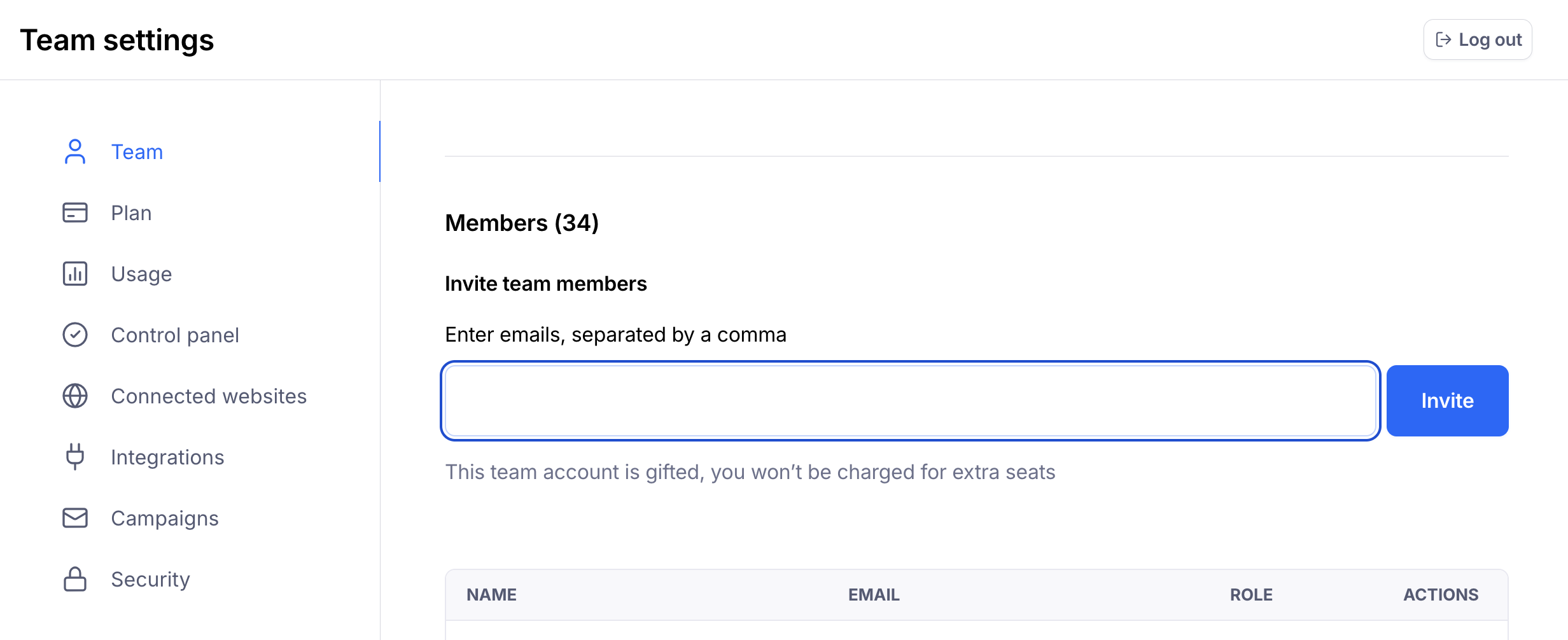Click the NAME column header
1568x640 pixels.
[x=491, y=595]
